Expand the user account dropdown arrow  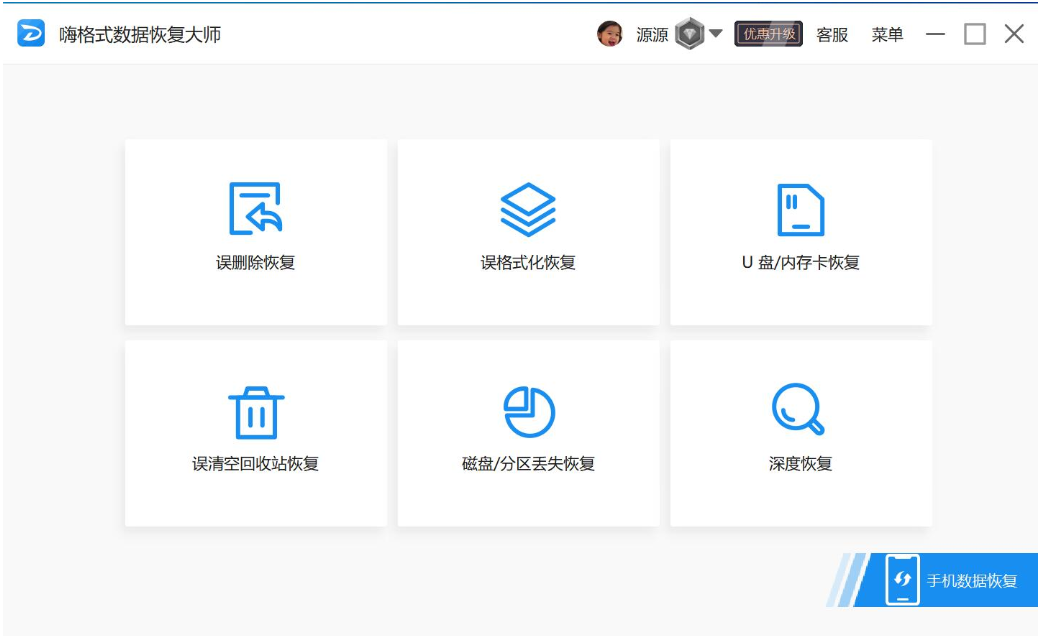coord(716,34)
